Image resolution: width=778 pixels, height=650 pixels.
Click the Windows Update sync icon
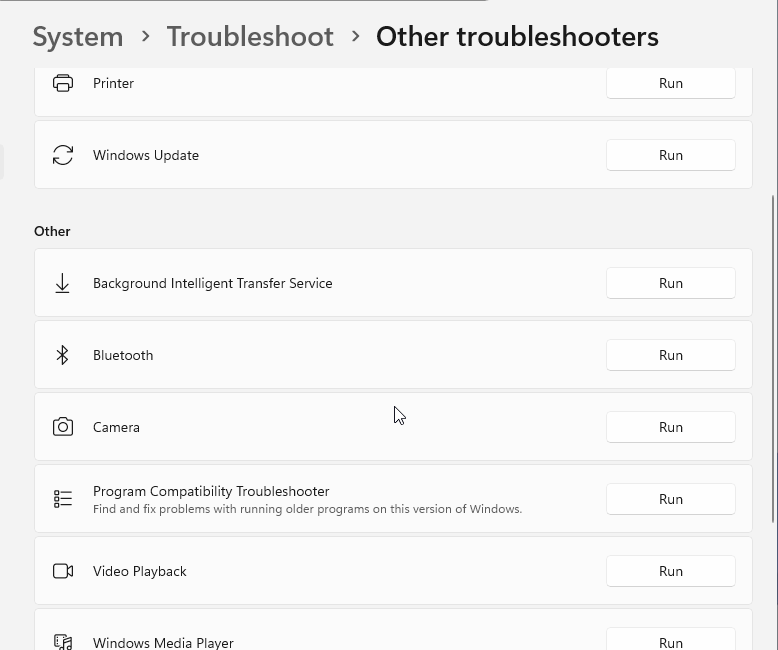pyautogui.click(x=63, y=155)
